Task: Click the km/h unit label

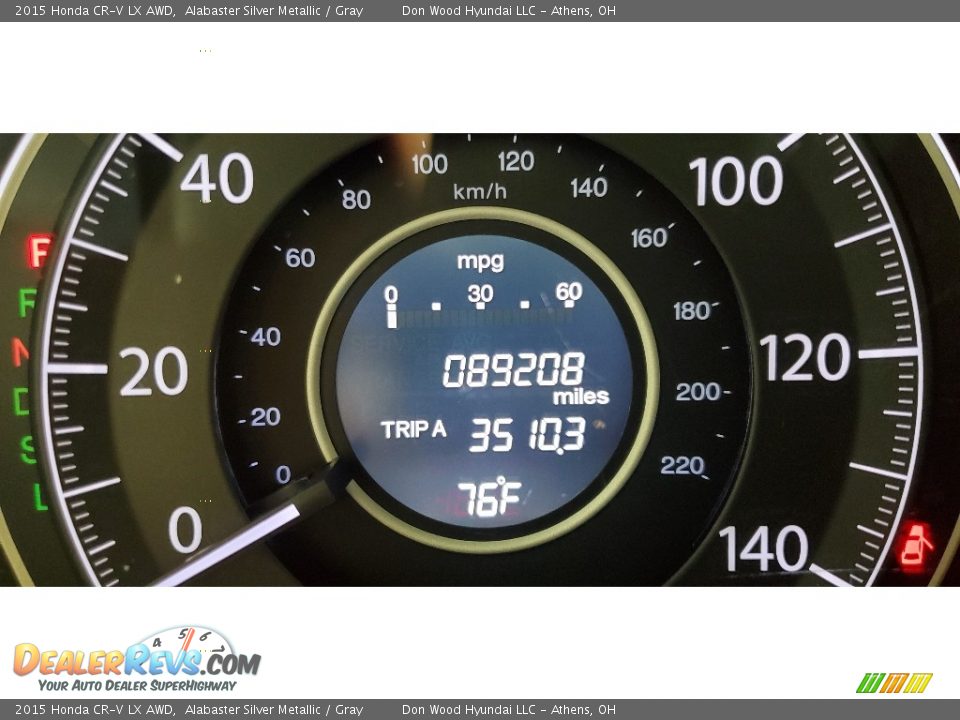Action: pyautogui.click(x=480, y=191)
